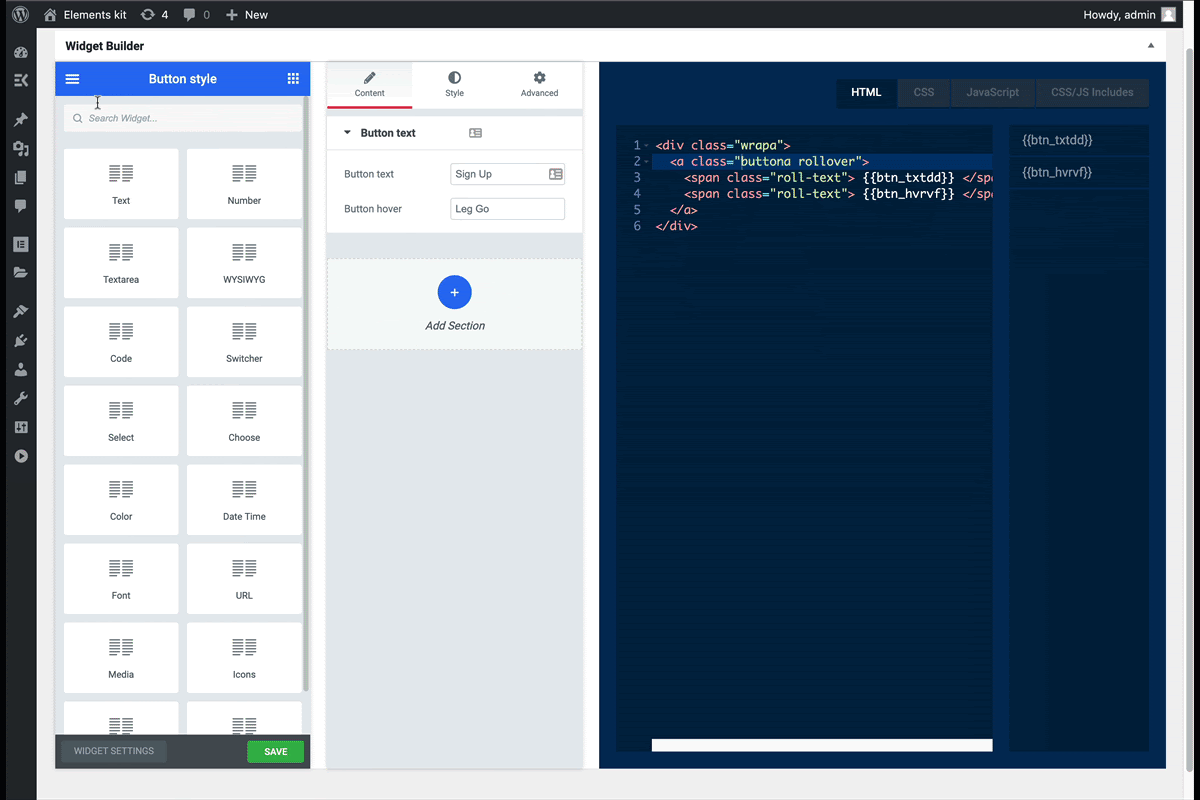The height and width of the screenshot is (800, 1200).
Task: Select the Text widget in the widget list
Action: (120, 183)
